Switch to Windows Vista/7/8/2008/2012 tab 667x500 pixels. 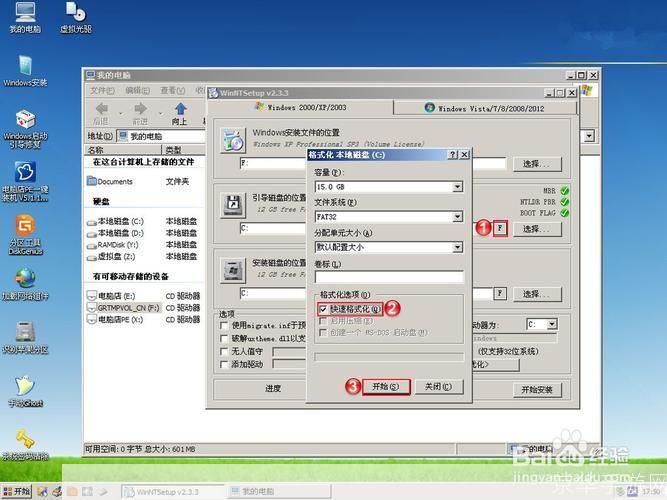(485, 108)
